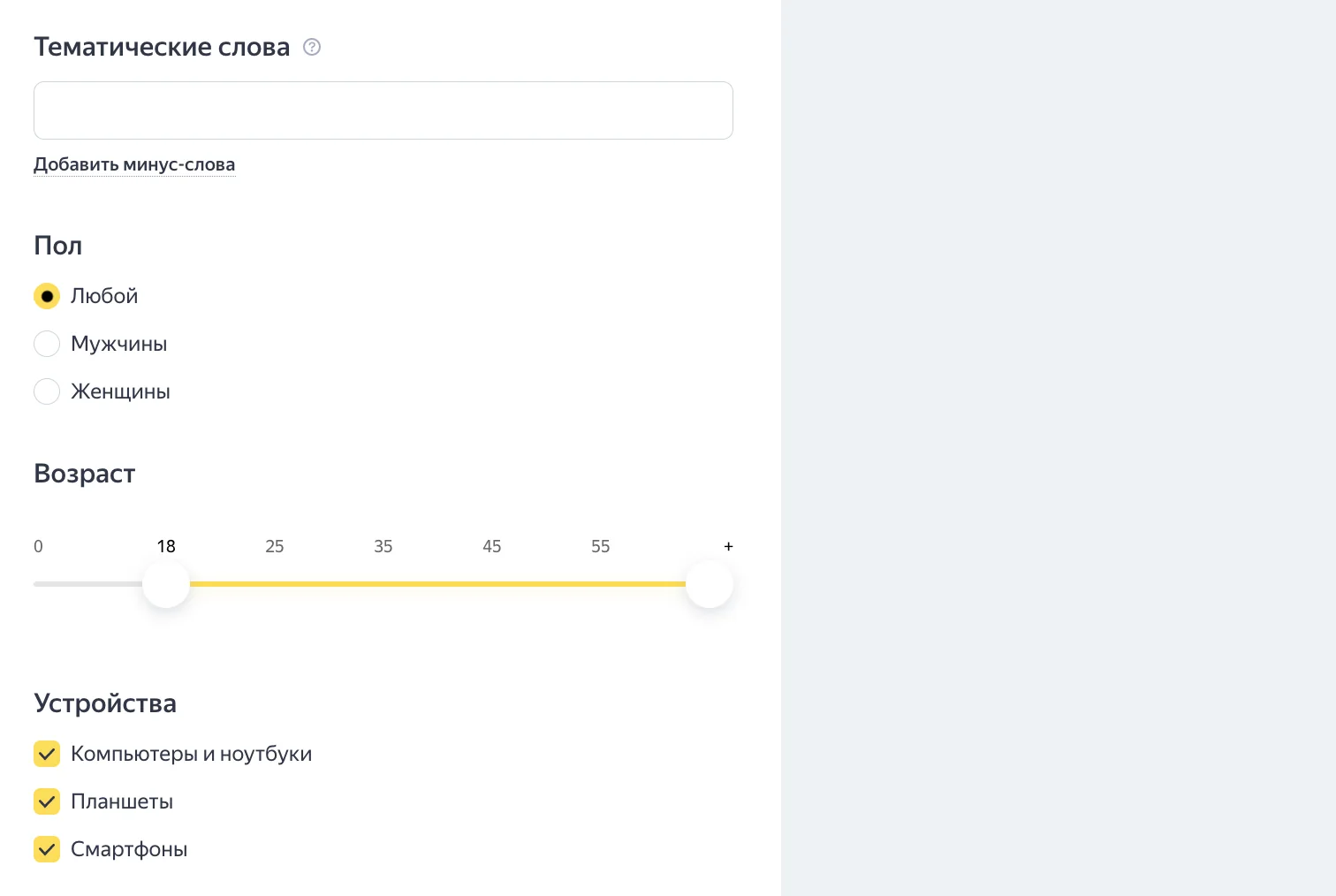Focus the Тематические слова input field
This screenshot has width=1336, height=896.
coord(383,110)
